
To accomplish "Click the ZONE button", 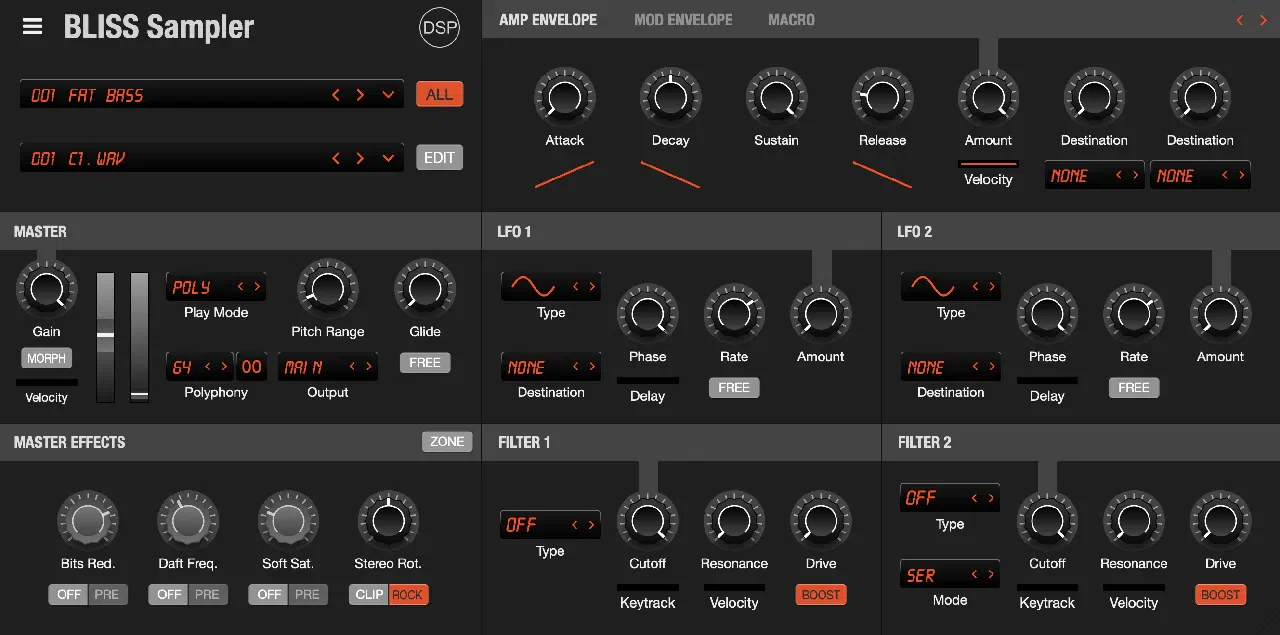I will (447, 441).
